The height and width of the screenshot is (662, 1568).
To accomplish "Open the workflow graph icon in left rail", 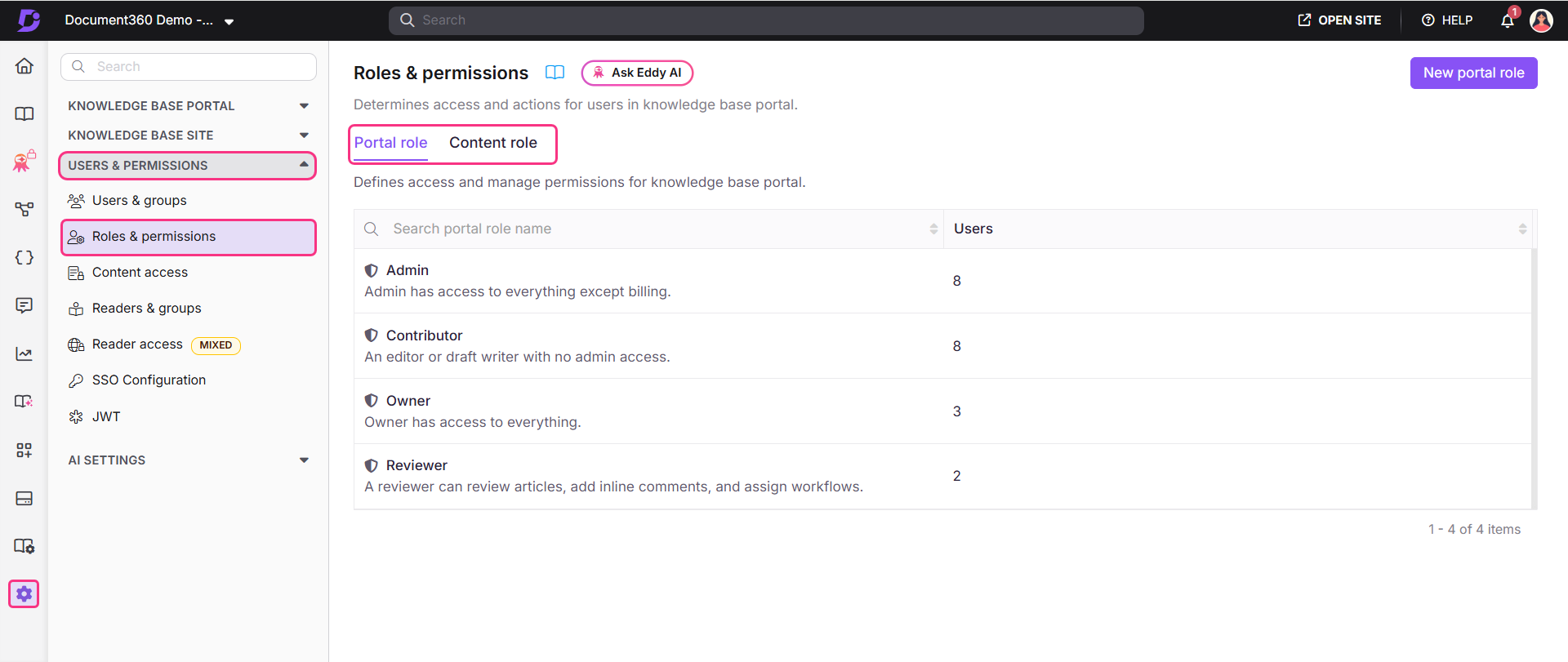I will coord(24,210).
